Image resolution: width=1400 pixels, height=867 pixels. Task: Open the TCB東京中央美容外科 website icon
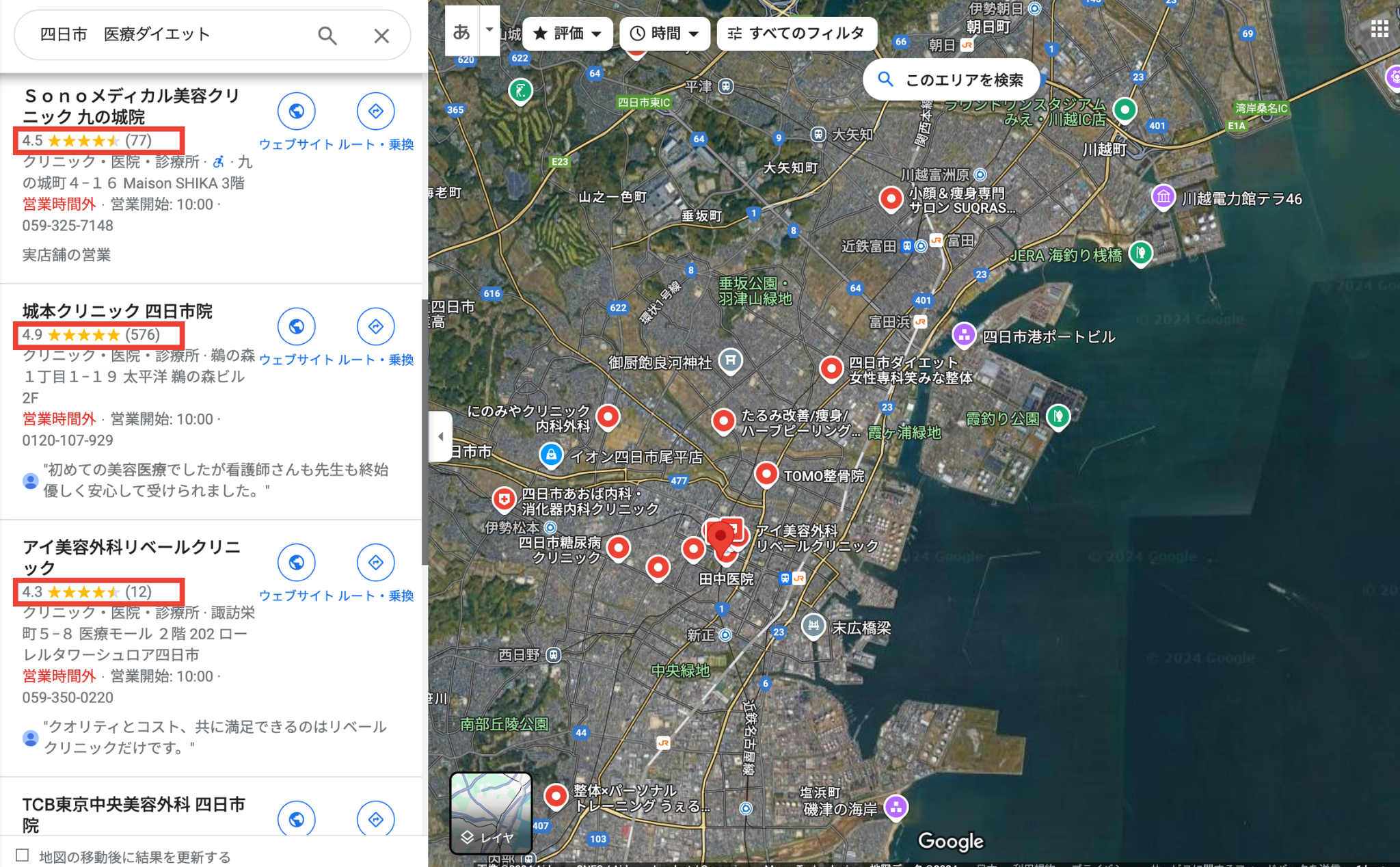point(296,818)
